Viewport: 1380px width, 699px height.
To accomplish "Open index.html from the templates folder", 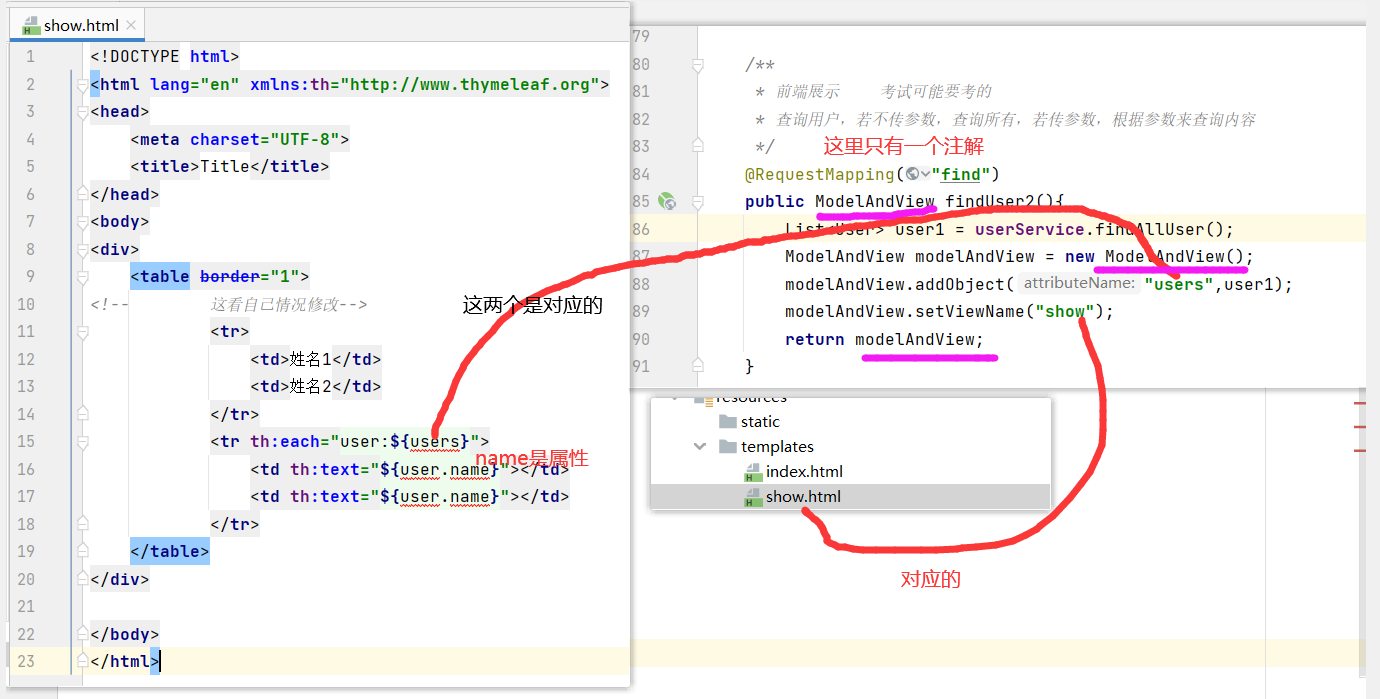I will click(x=804, y=472).
